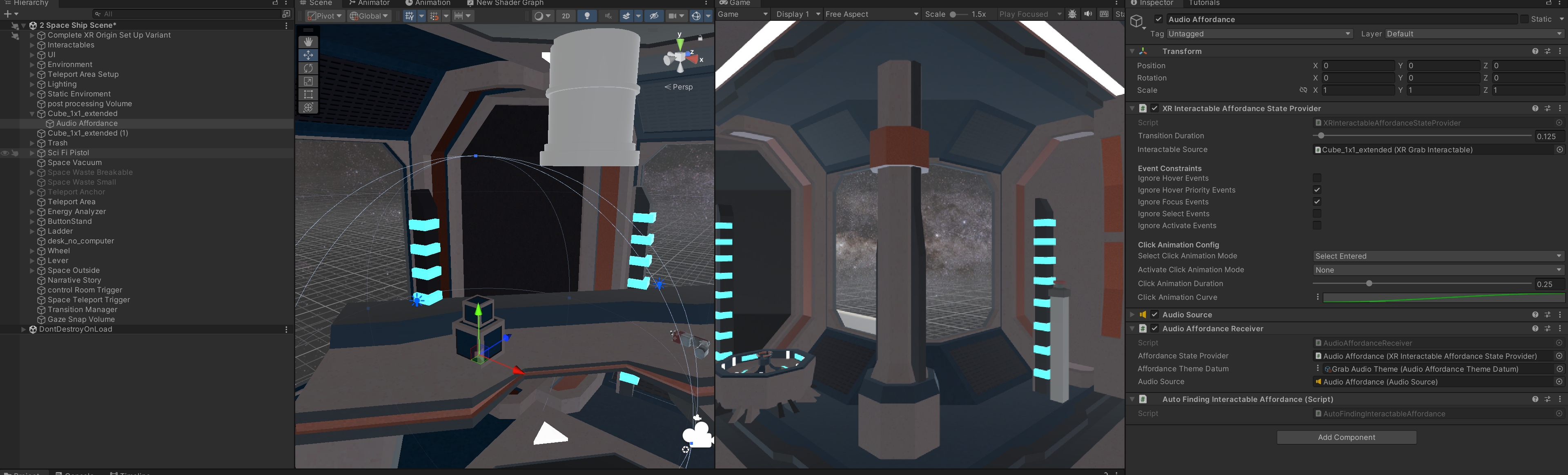This screenshot has width=1568, height=475.
Task: Open the New Shader Graph tab
Action: click(x=505, y=3)
